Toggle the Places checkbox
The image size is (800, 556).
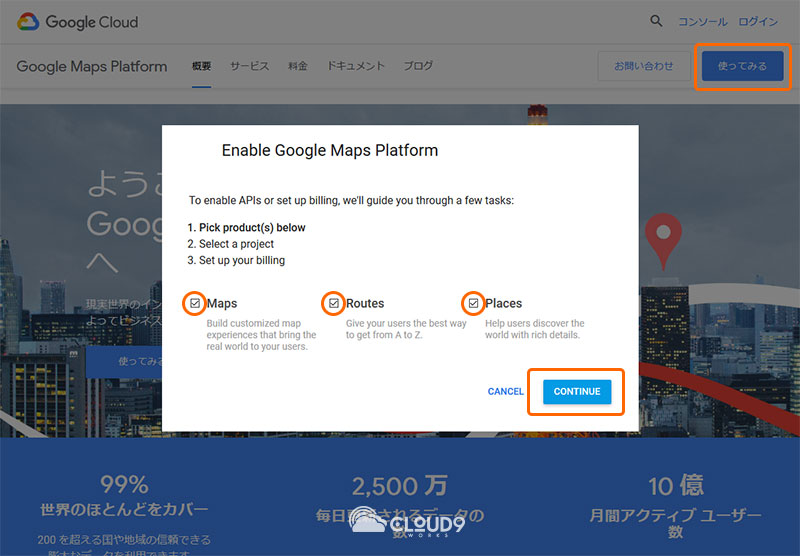coord(473,304)
